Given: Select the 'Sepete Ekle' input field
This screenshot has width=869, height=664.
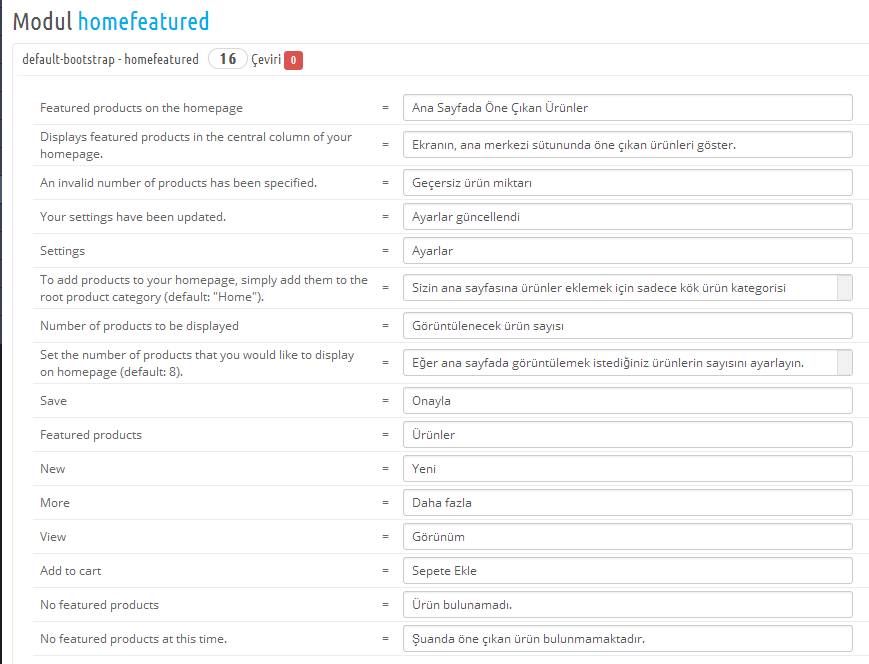Looking at the screenshot, I should 627,571.
